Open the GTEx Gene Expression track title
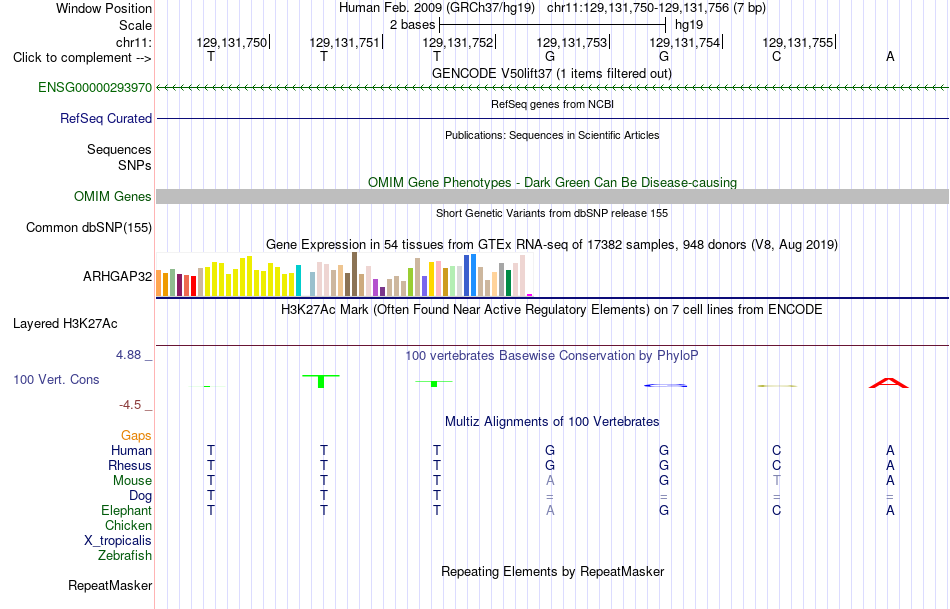Viewport: 950px width, 609px height. coord(552,245)
